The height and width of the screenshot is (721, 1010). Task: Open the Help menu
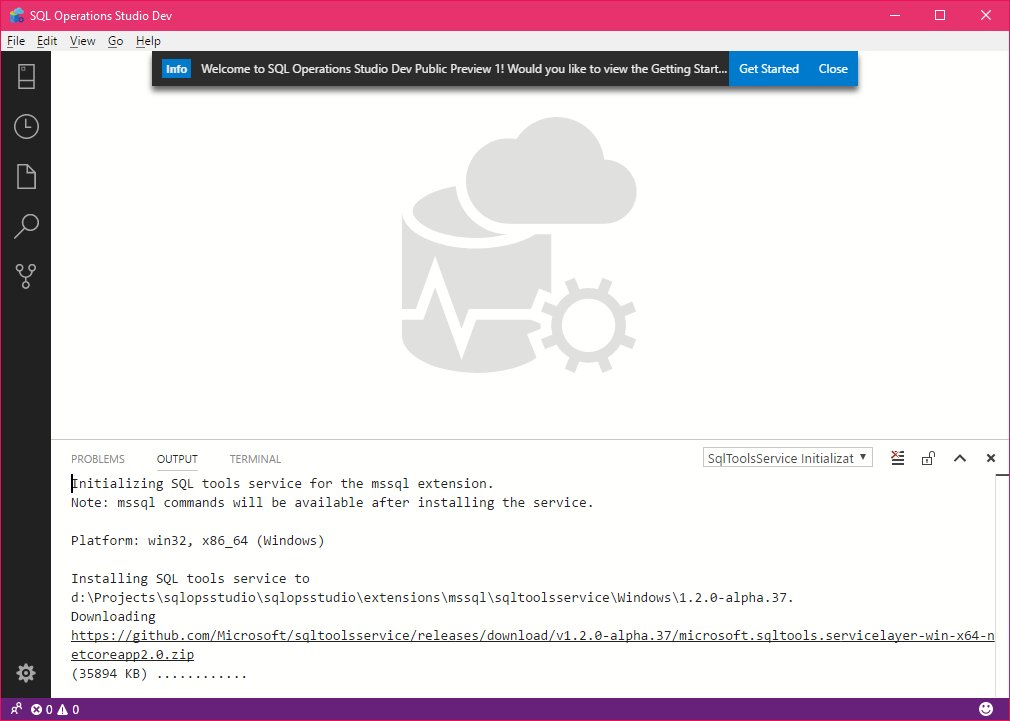pos(148,41)
